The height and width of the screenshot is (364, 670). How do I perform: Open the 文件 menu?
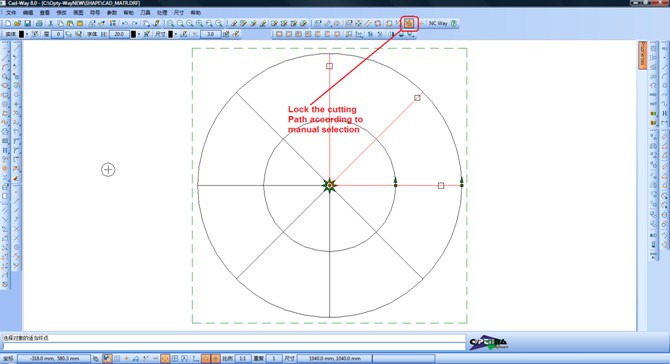11,13
